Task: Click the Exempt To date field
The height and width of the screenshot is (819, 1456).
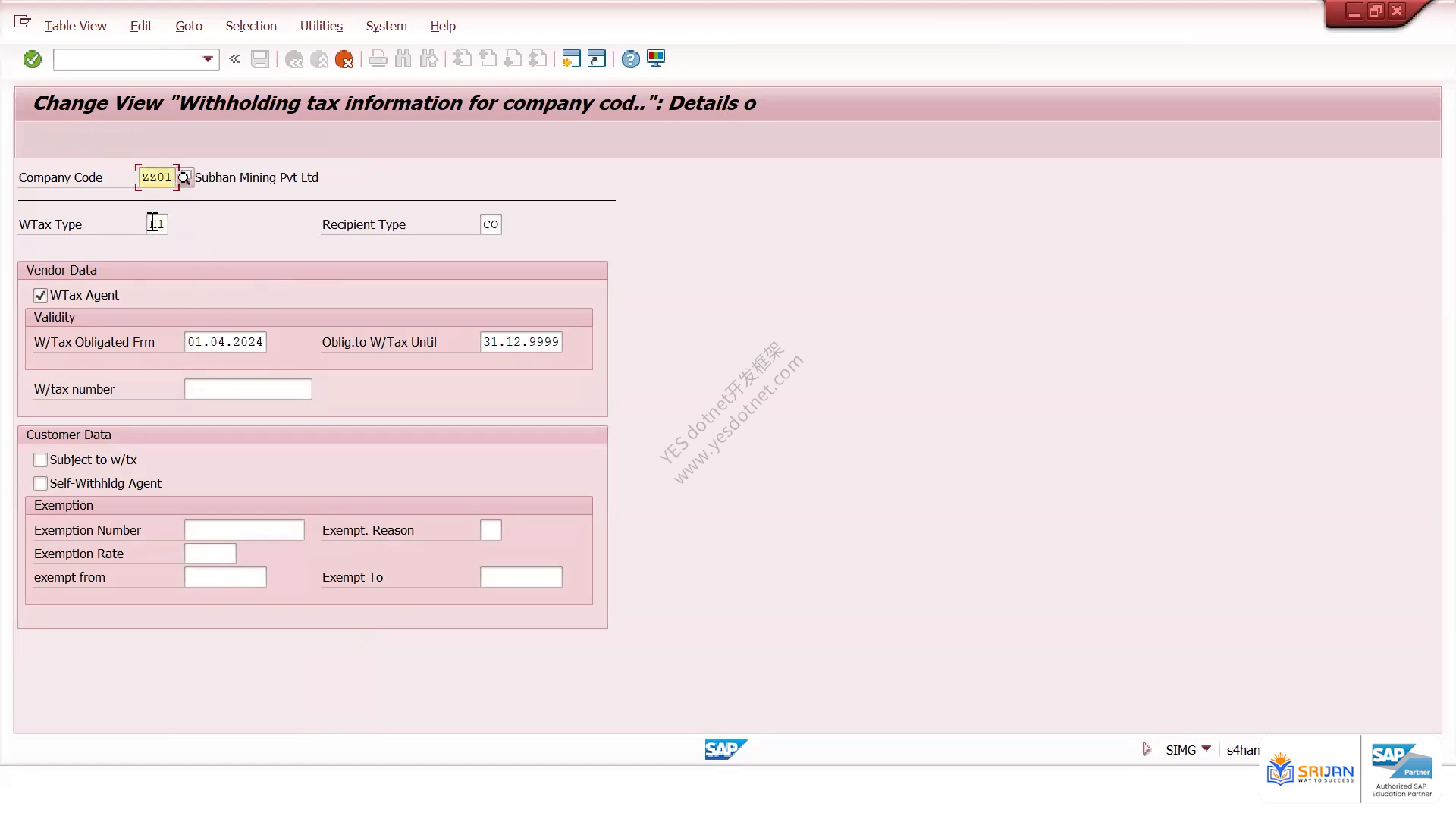Action: pos(521,577)
